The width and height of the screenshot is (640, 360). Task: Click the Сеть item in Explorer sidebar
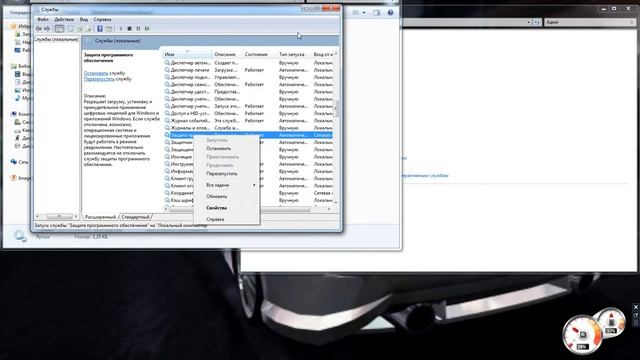coord(20,162)
